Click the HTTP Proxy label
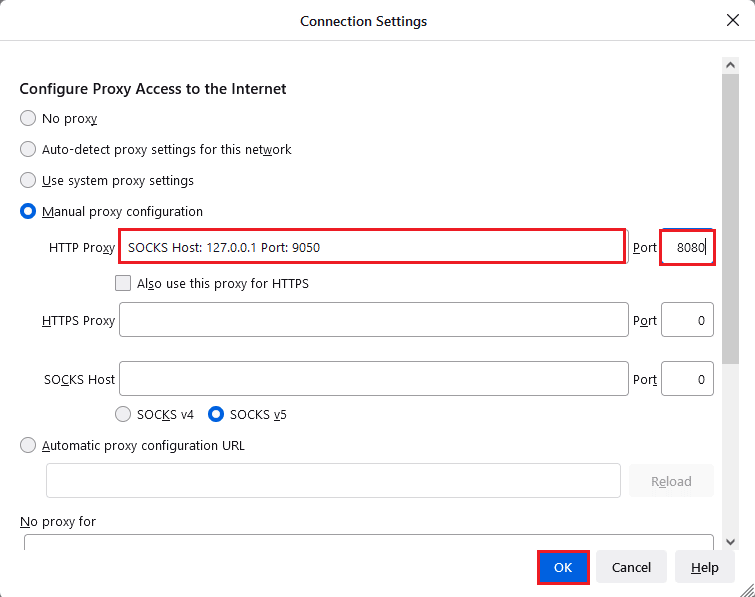The height and width of the screenshot is (597, 755). click(82, 247)
